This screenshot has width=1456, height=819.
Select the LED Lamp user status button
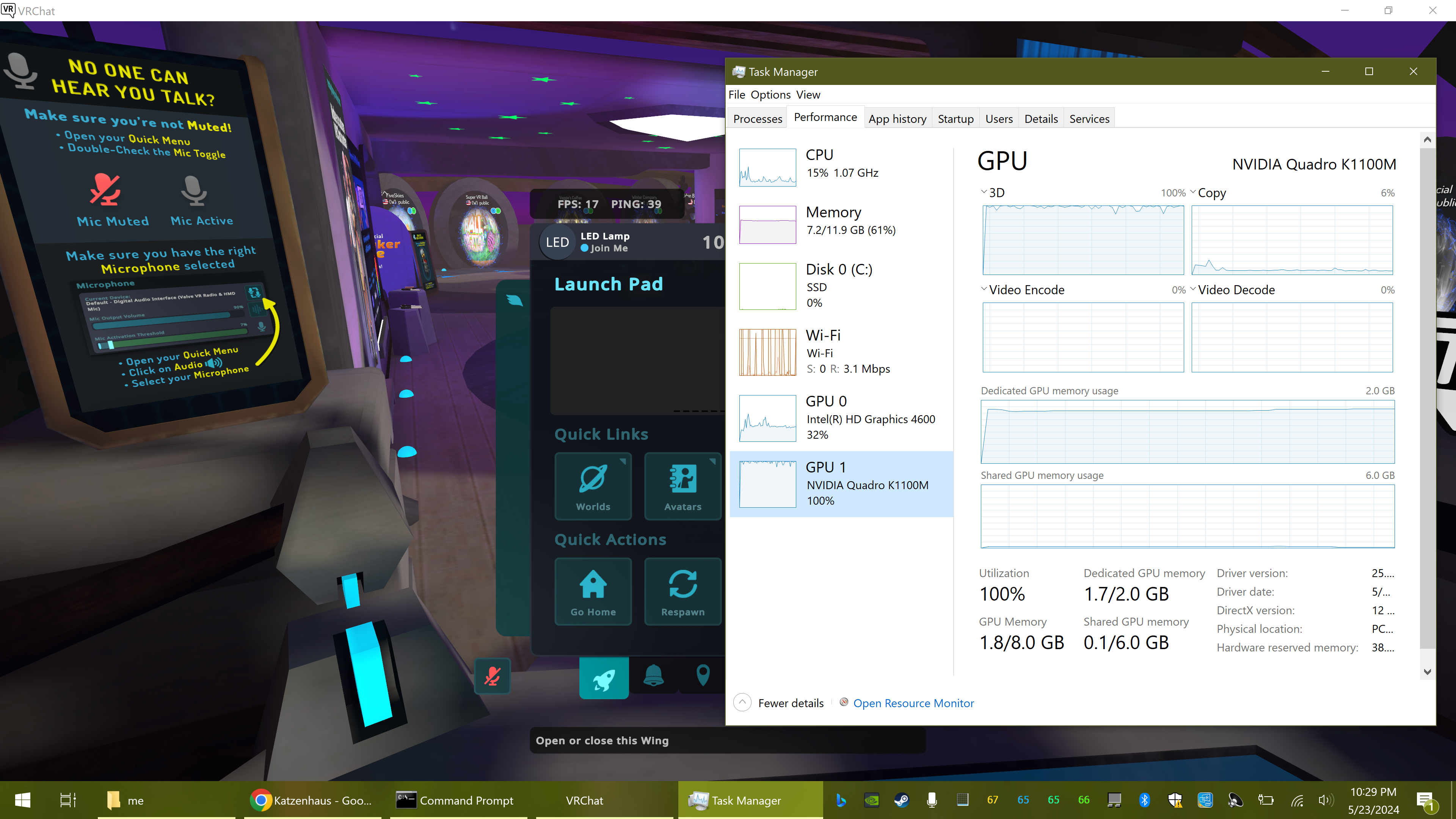click(605, 242)
